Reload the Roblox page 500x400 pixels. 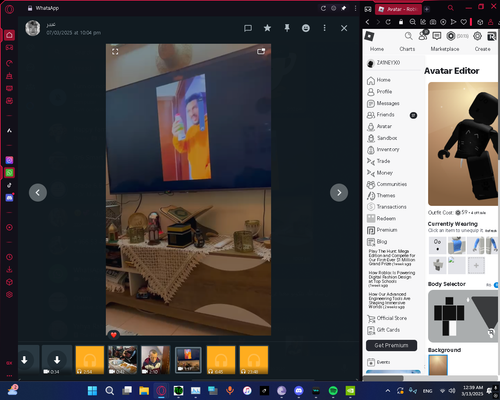click(388, 22)
